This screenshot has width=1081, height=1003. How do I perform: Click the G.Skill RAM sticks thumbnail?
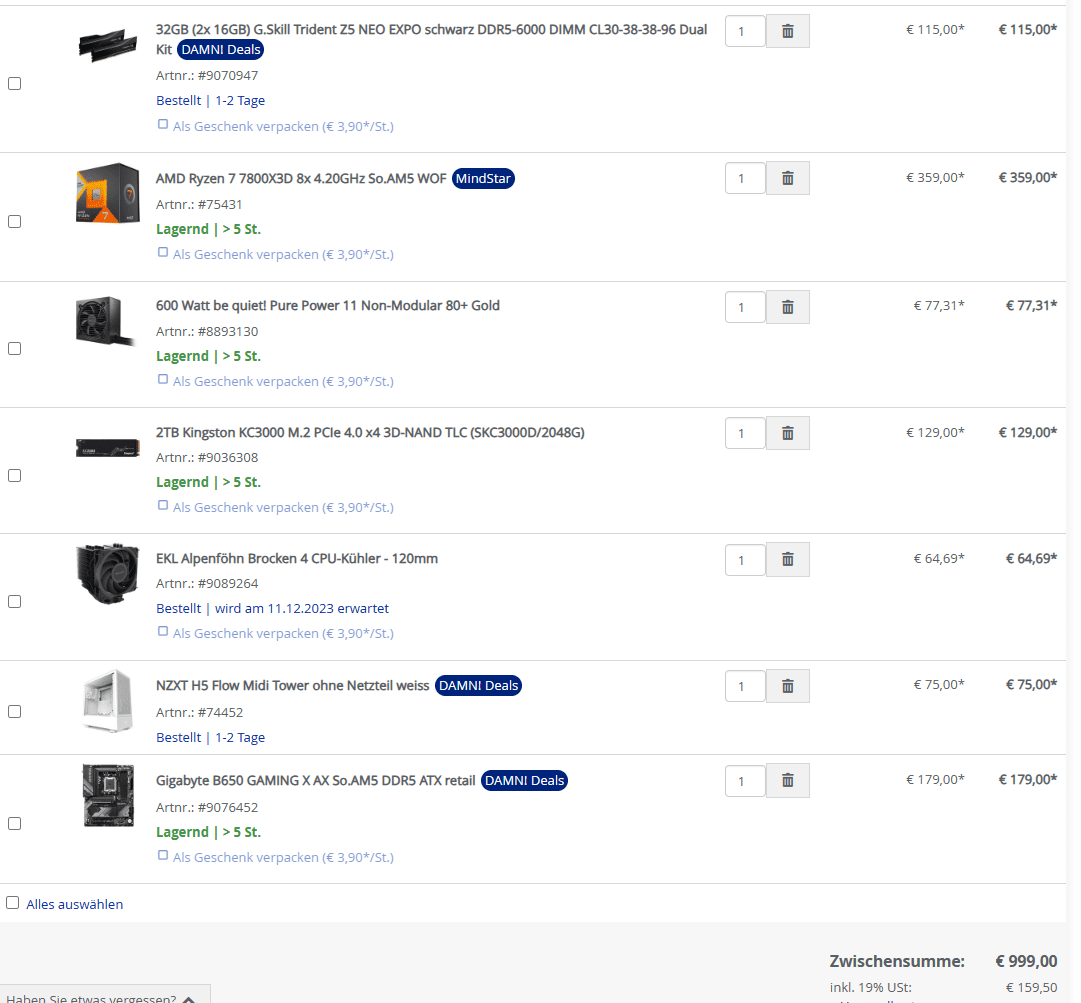point(108,44)
